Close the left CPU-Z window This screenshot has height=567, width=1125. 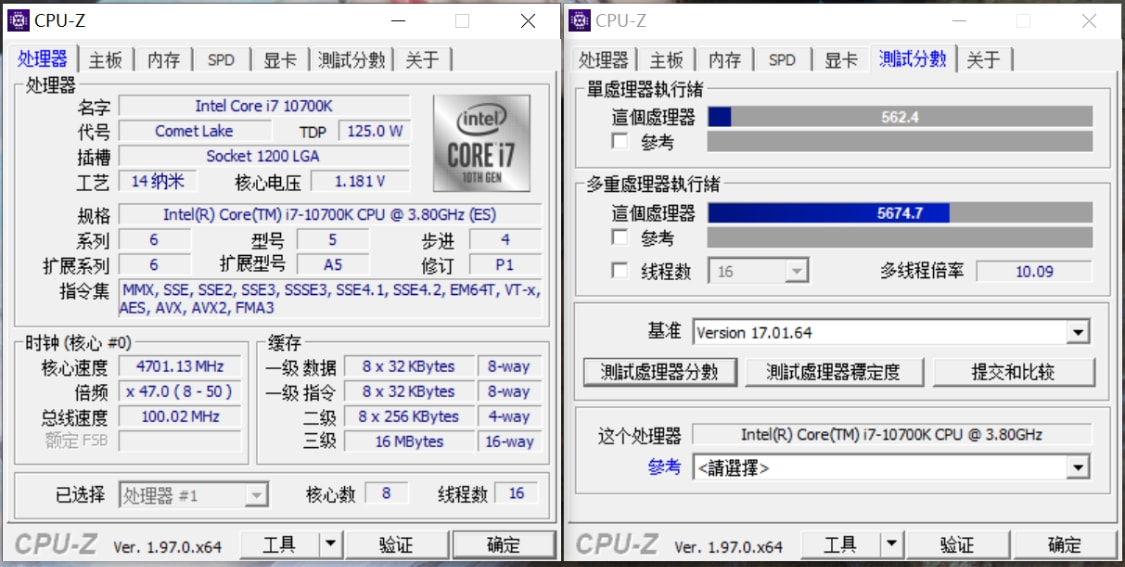pos(528,21)
